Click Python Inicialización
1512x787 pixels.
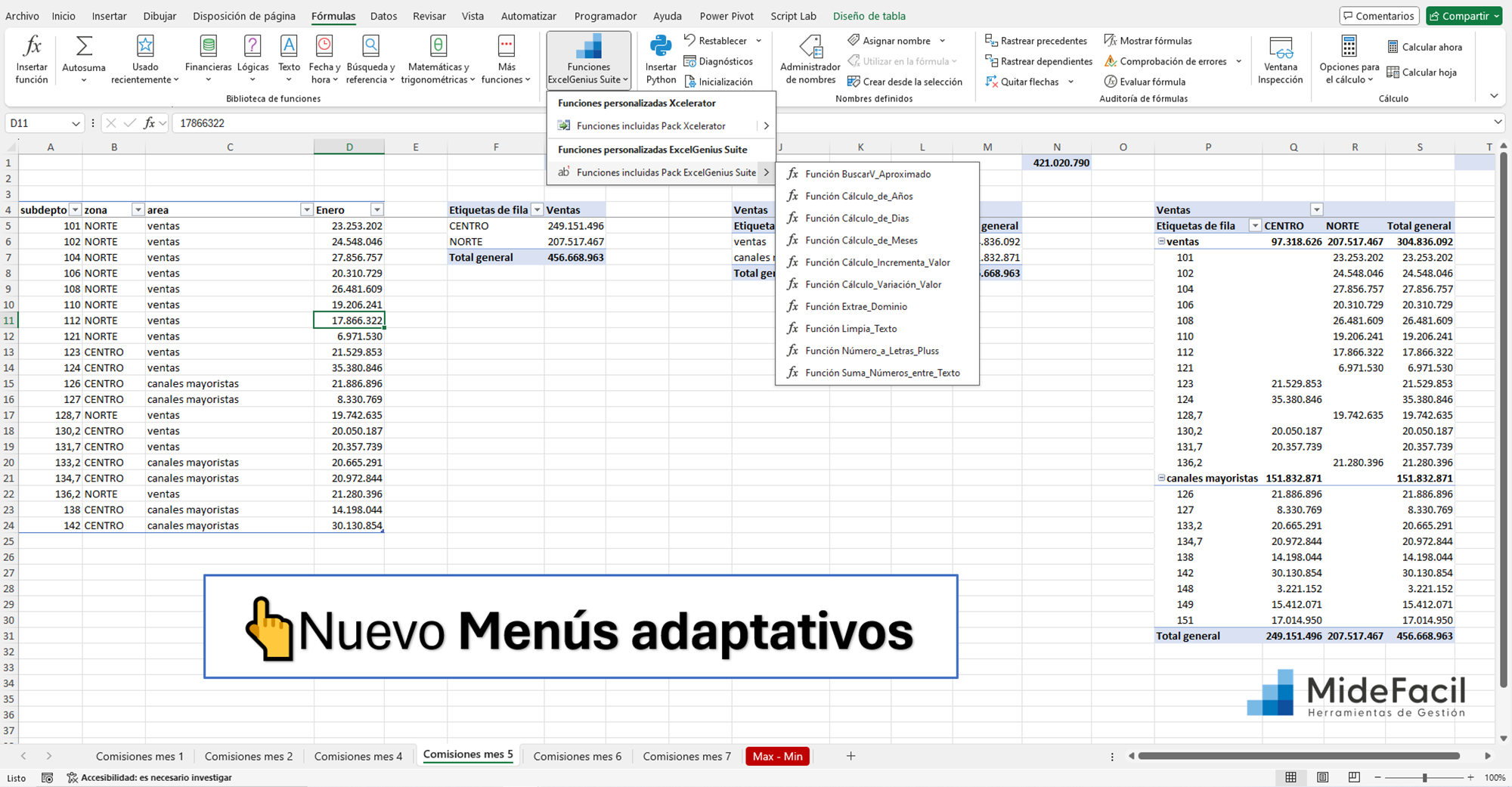coord(718,82)
